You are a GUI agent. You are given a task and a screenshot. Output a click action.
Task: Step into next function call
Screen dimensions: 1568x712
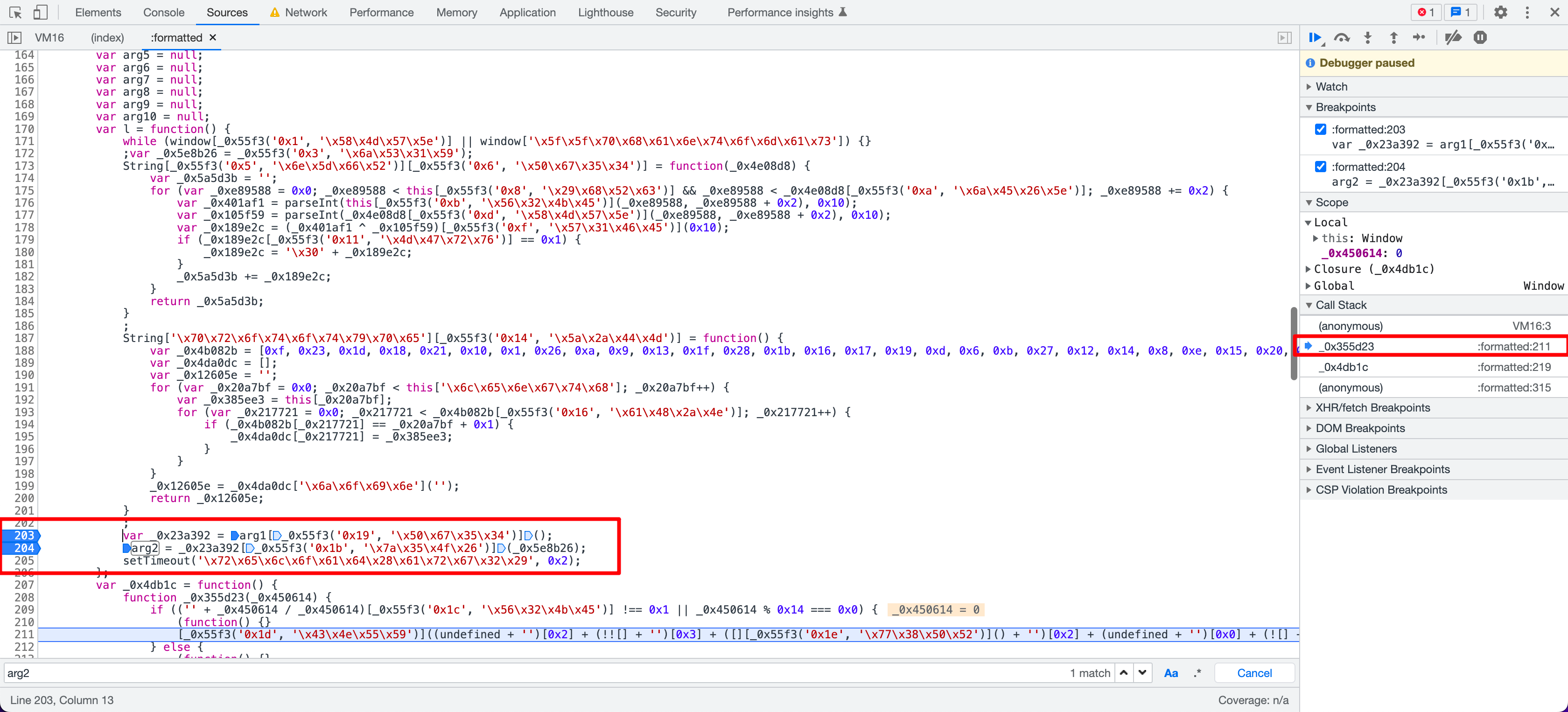tap(1368, 37)
